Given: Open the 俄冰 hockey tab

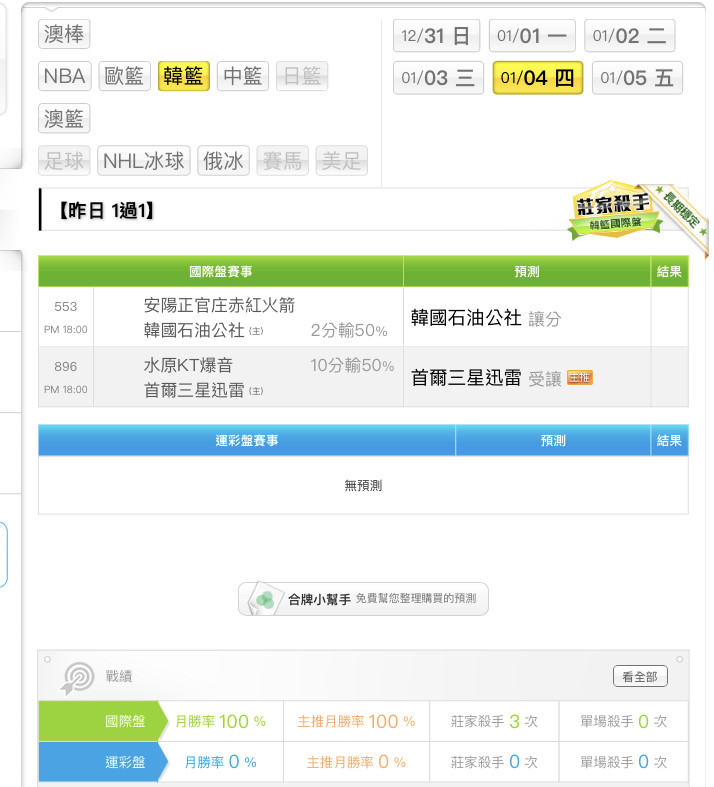Looking at the screenshot, I should (x=223, y=161).
